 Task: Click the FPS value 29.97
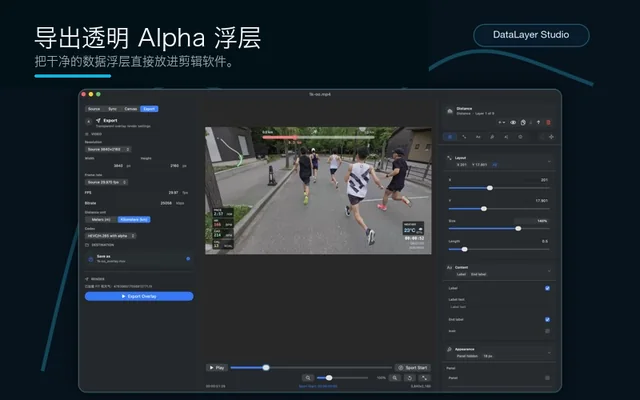pos(173,193)
